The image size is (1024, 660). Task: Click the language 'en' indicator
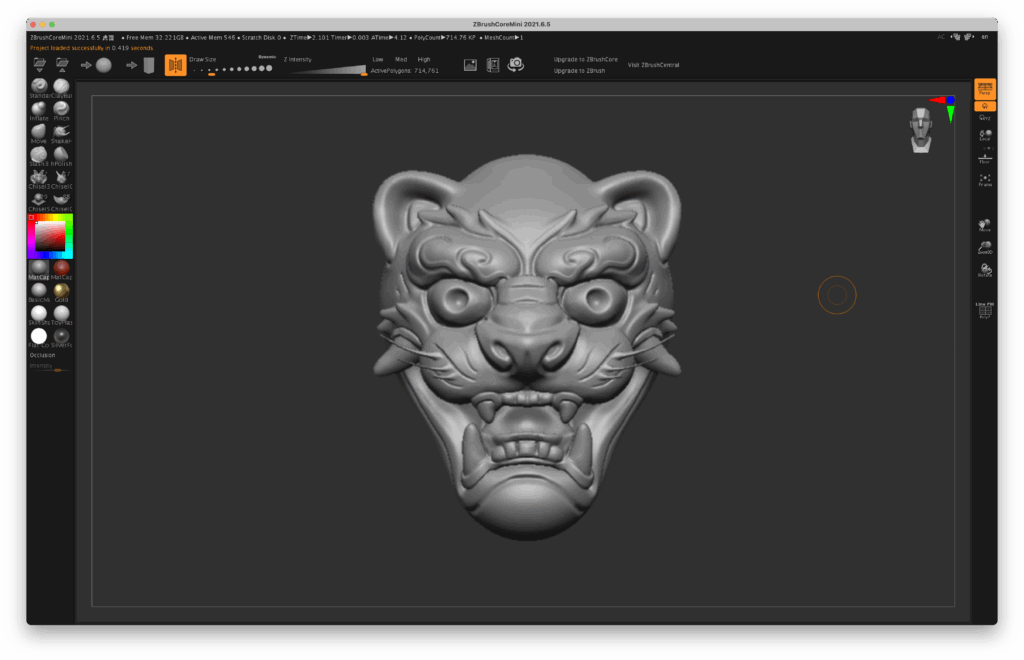coord(985,37)
